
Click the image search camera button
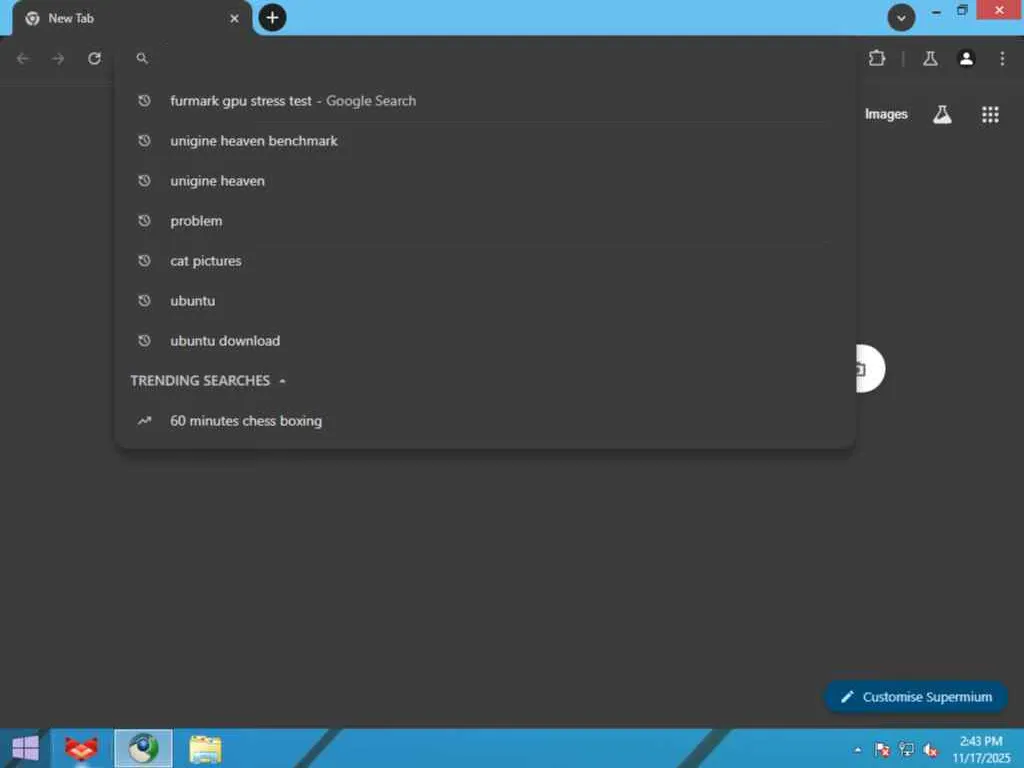[870, 369]
